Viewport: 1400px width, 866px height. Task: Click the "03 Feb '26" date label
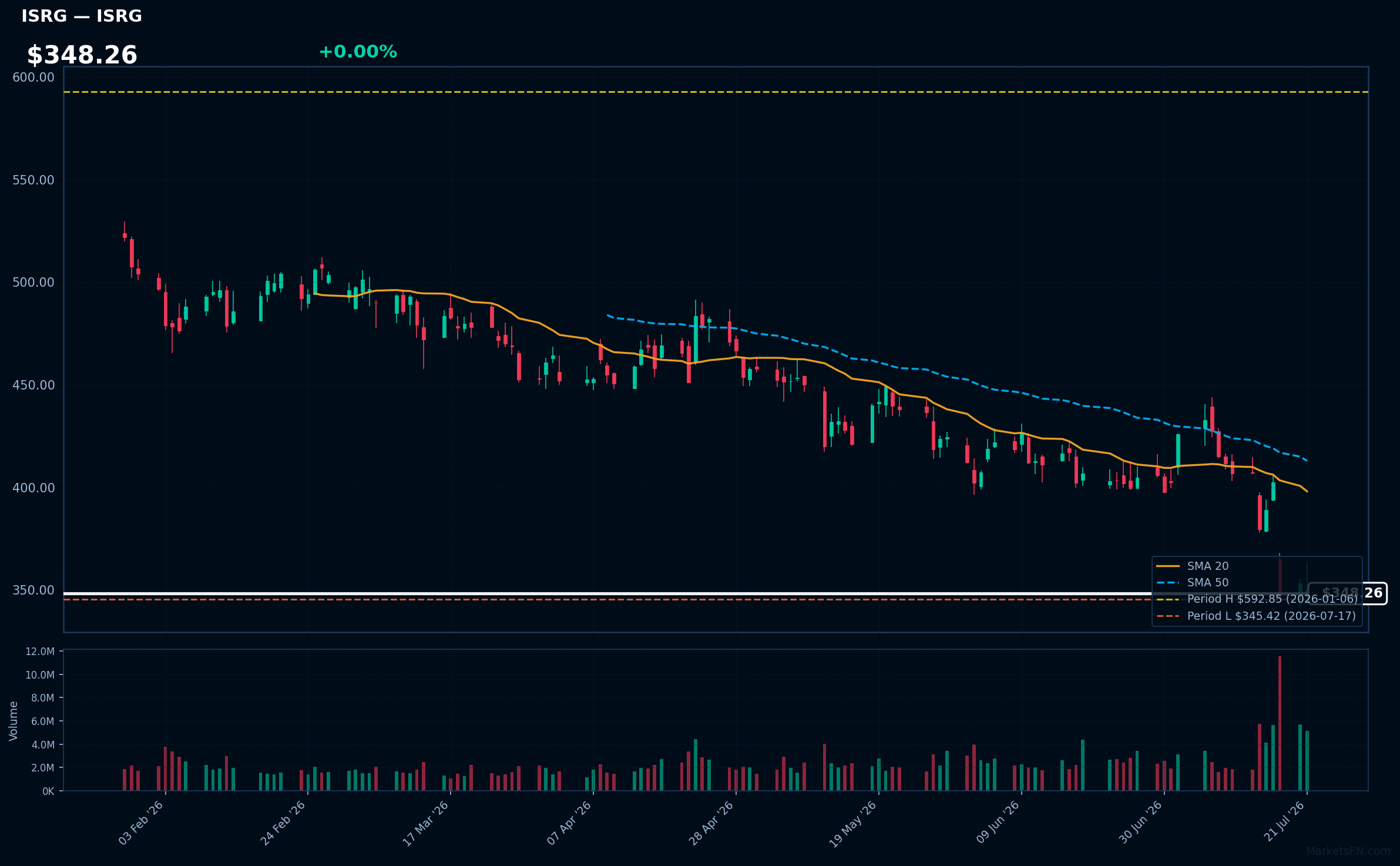[141, 823]
